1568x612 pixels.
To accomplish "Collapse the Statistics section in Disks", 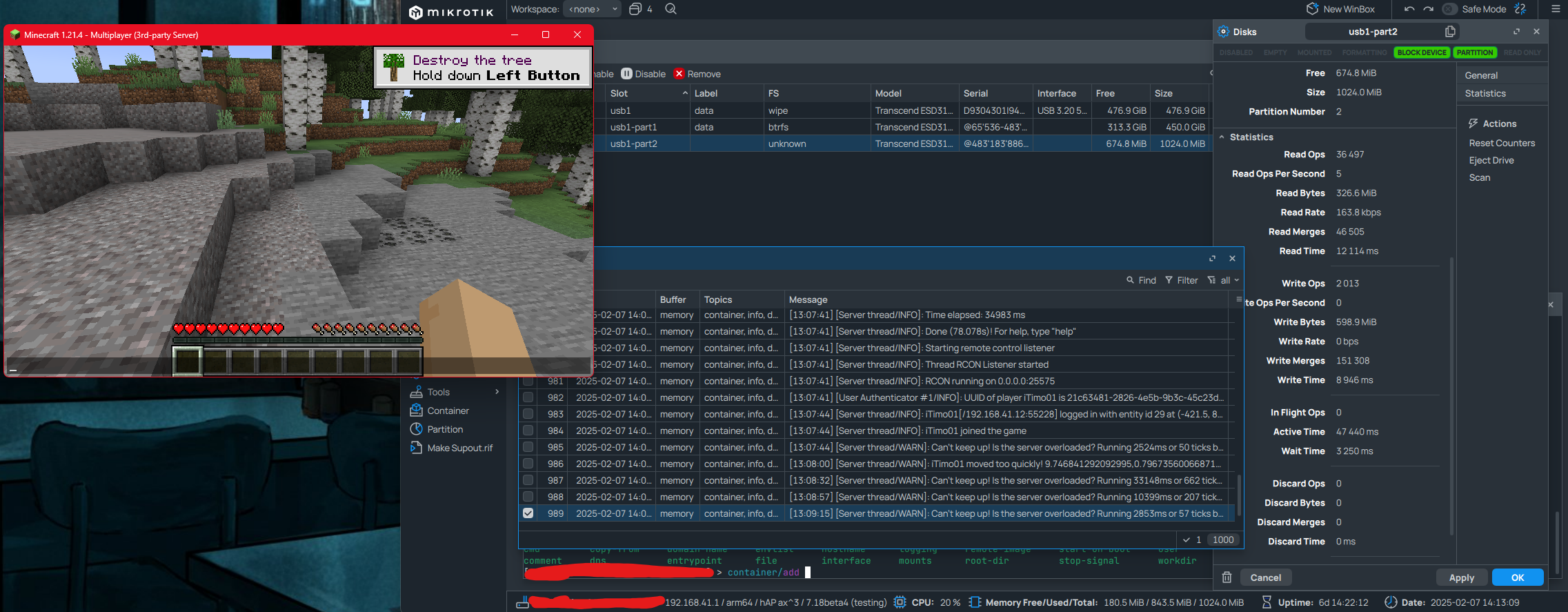I will pos(1222,137).
